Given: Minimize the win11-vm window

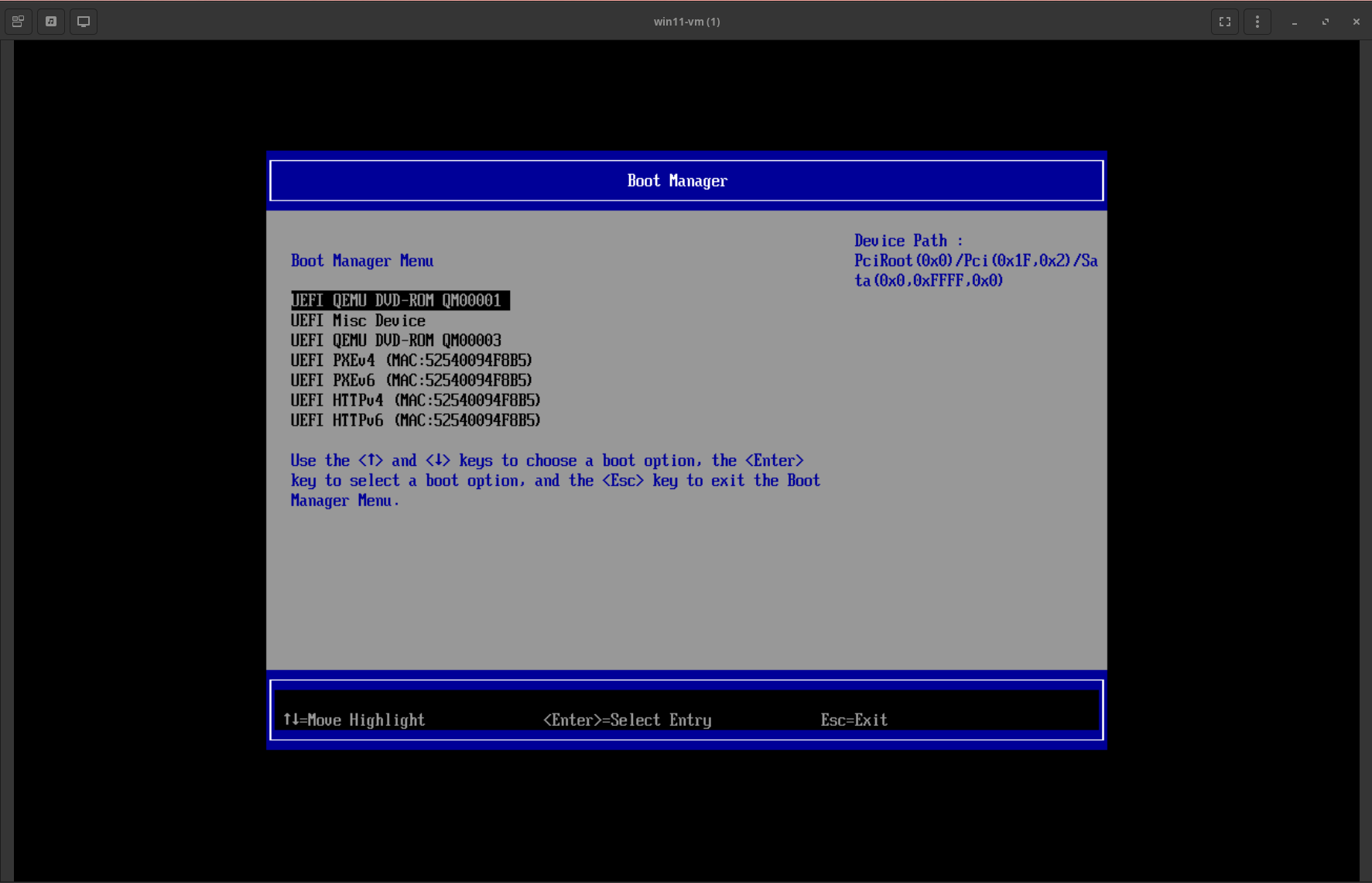Looking at the screenshot, I should (x=1294, y=22).
